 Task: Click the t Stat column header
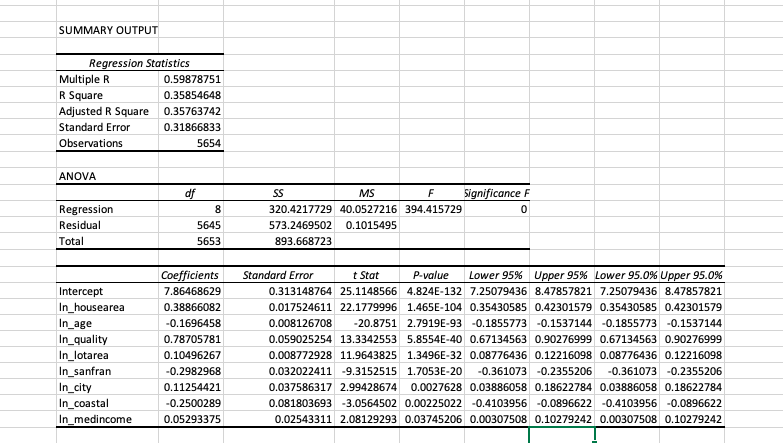click(x=367, y=275)
